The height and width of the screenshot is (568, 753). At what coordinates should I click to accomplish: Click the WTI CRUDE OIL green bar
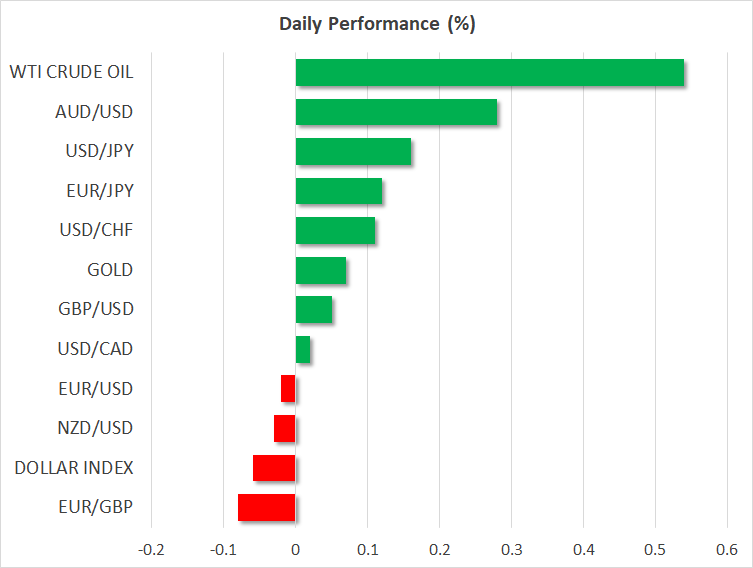490,73
